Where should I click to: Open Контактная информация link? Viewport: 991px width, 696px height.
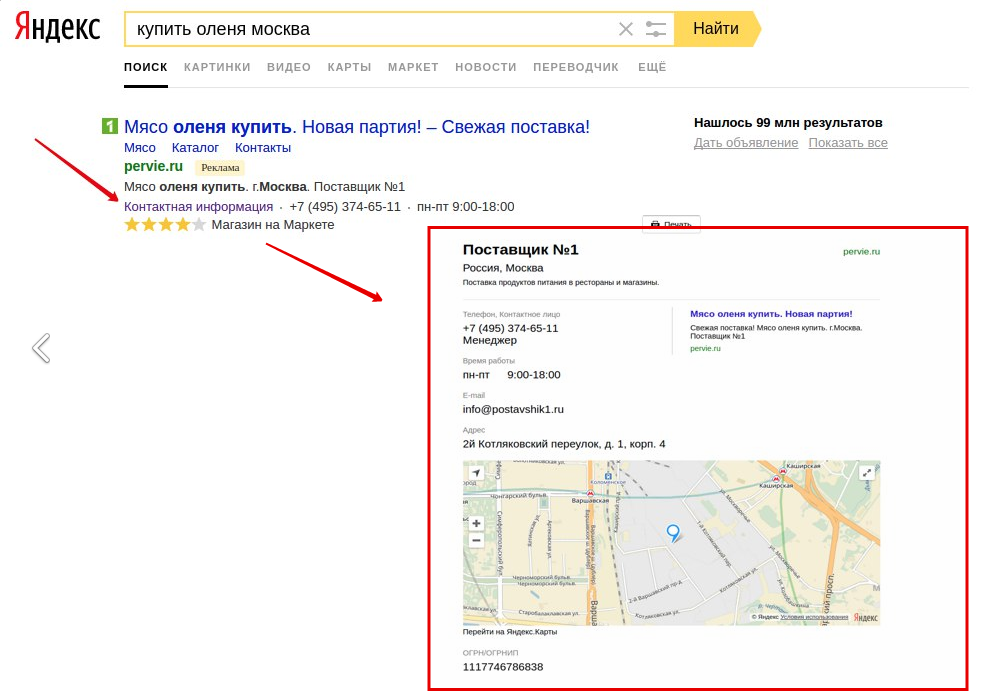click(x=198, y=207)
